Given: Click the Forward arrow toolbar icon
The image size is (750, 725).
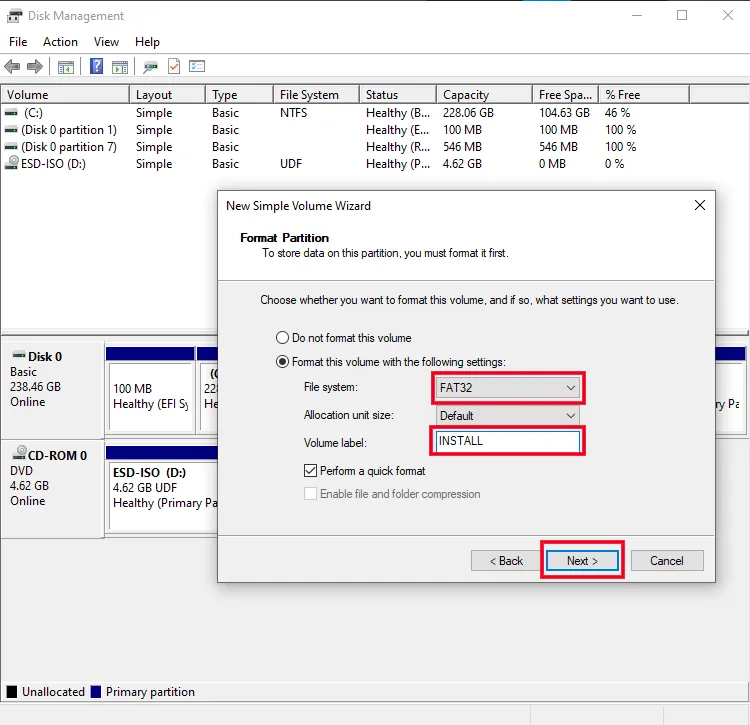Looking at the screenshot, I should [x=35, y=67].
